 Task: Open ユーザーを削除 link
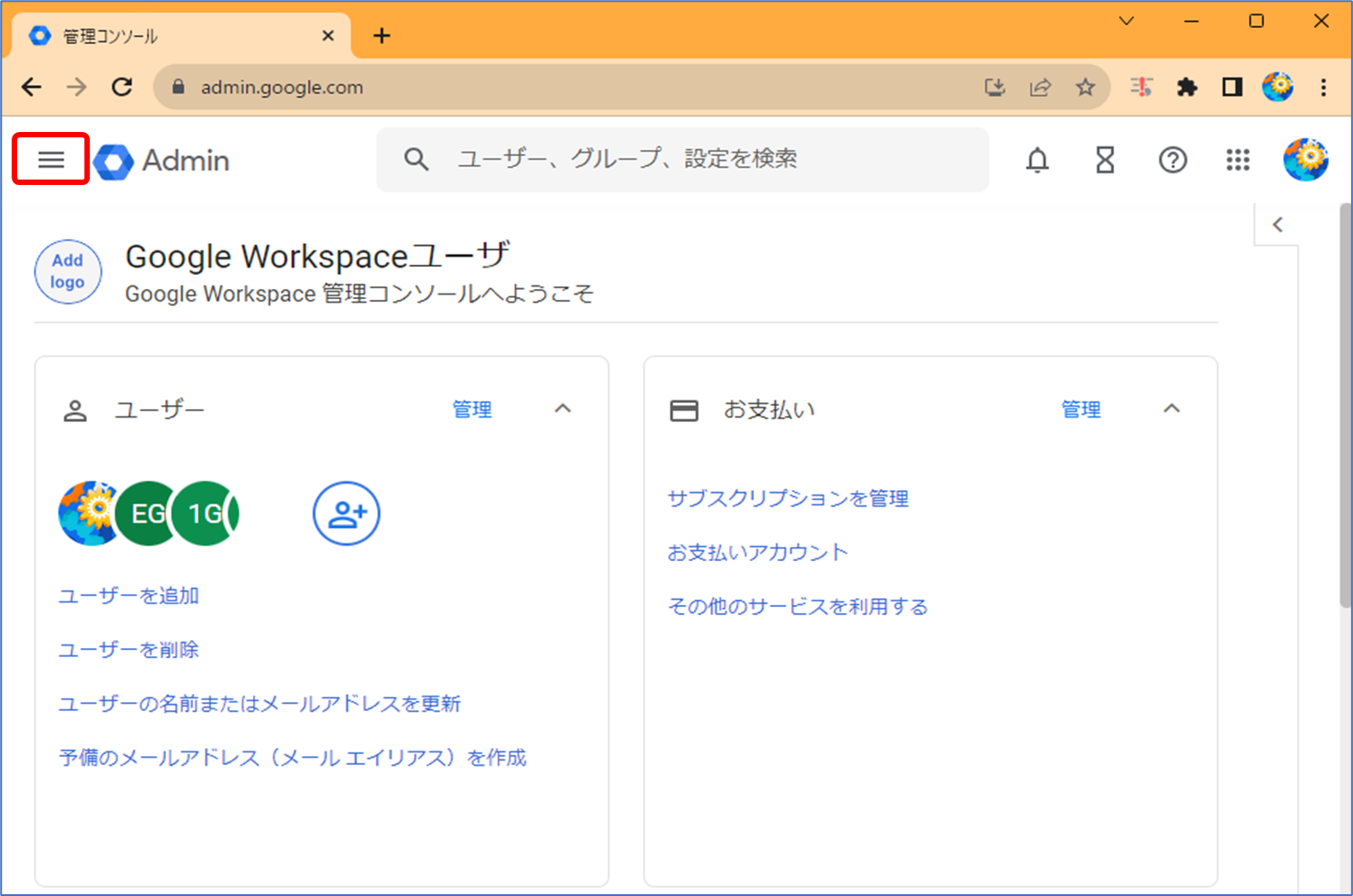pos(129,649)
